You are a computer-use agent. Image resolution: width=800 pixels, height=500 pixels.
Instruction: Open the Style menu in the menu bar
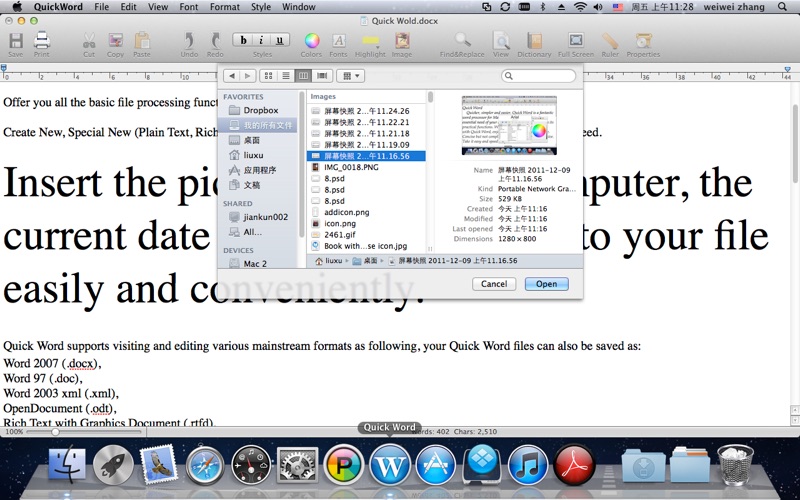pyautogui.click(x=261, y=7)
